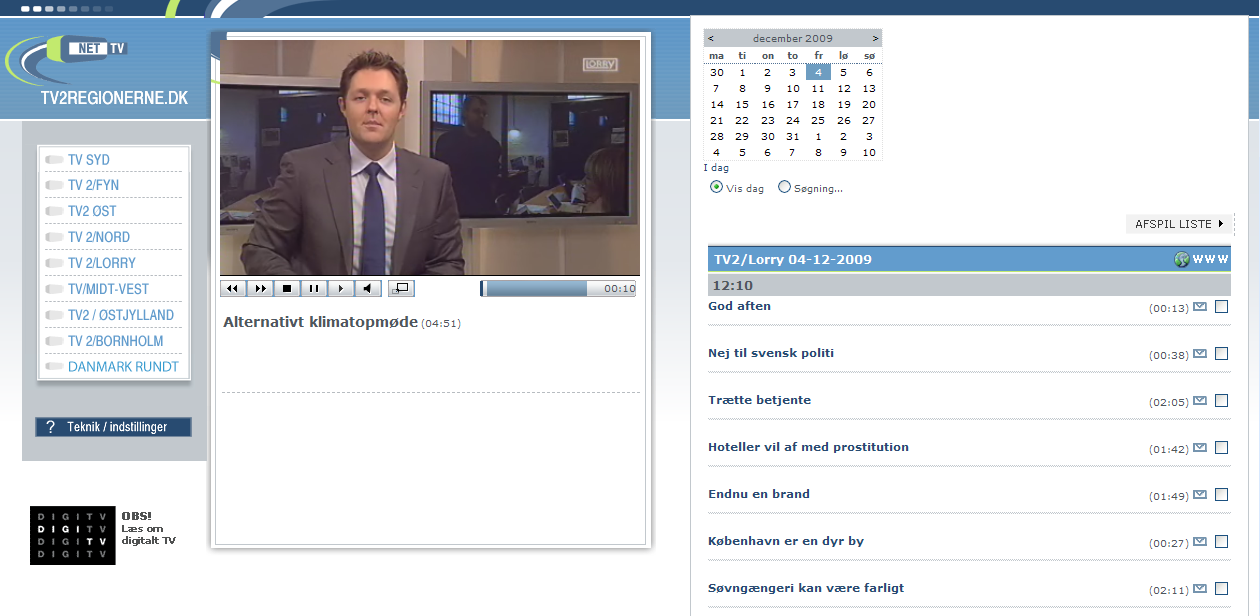Check the box for God aften
Image resolution: width=1260 pixels, height=616 pixels.
(1221, 307)
